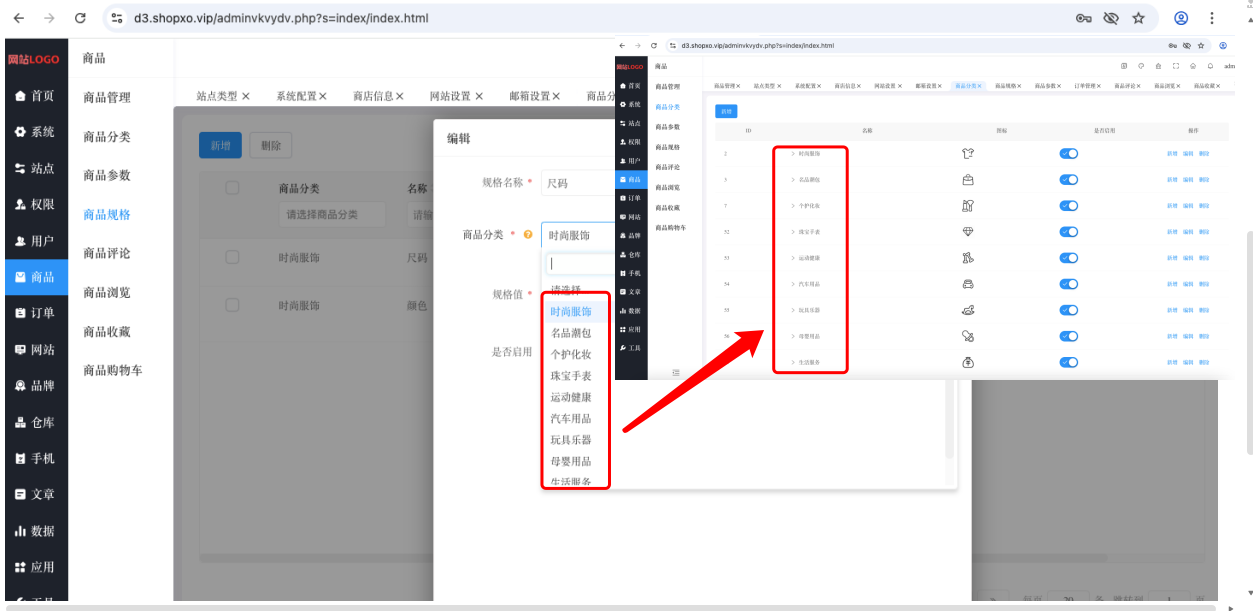The image size is (1253, 611).
Task: Expand the 名品潮包 row in the inset screenshot
Action: [x=793, y=179]
